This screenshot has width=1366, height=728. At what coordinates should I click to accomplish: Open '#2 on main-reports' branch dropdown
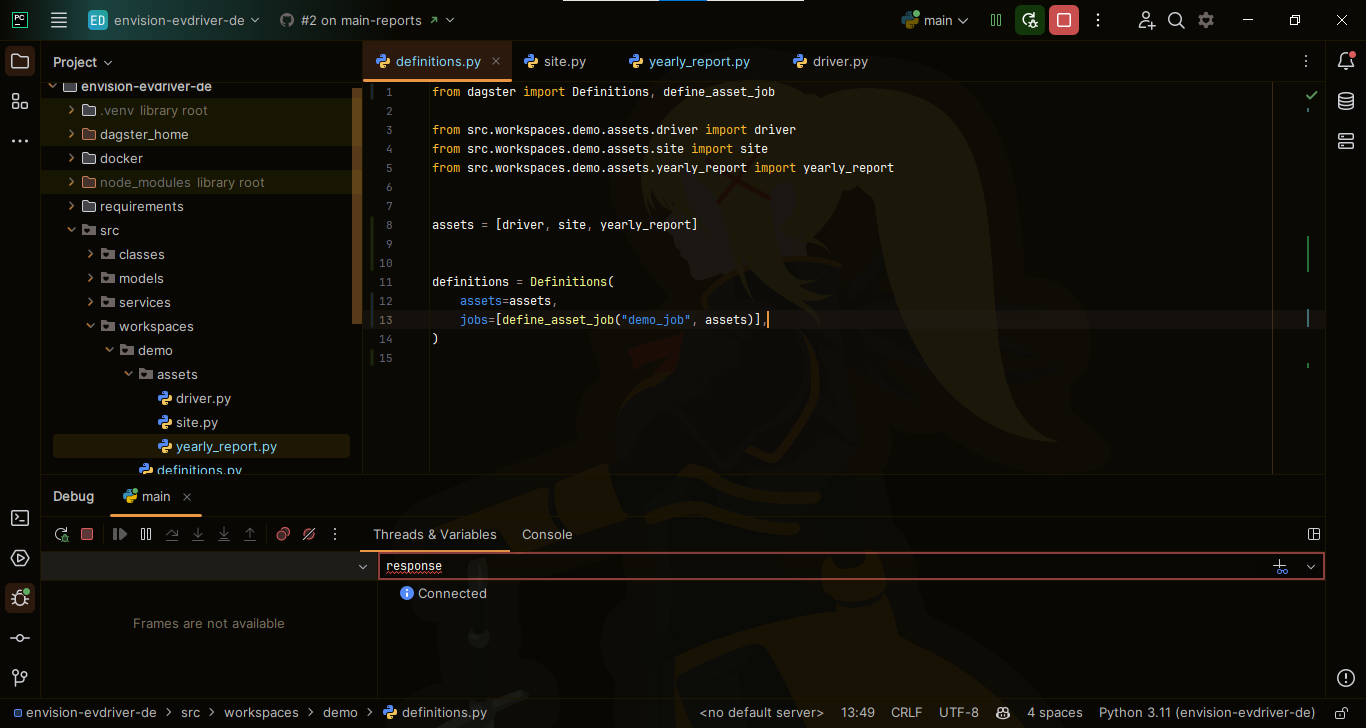(367, 20)
